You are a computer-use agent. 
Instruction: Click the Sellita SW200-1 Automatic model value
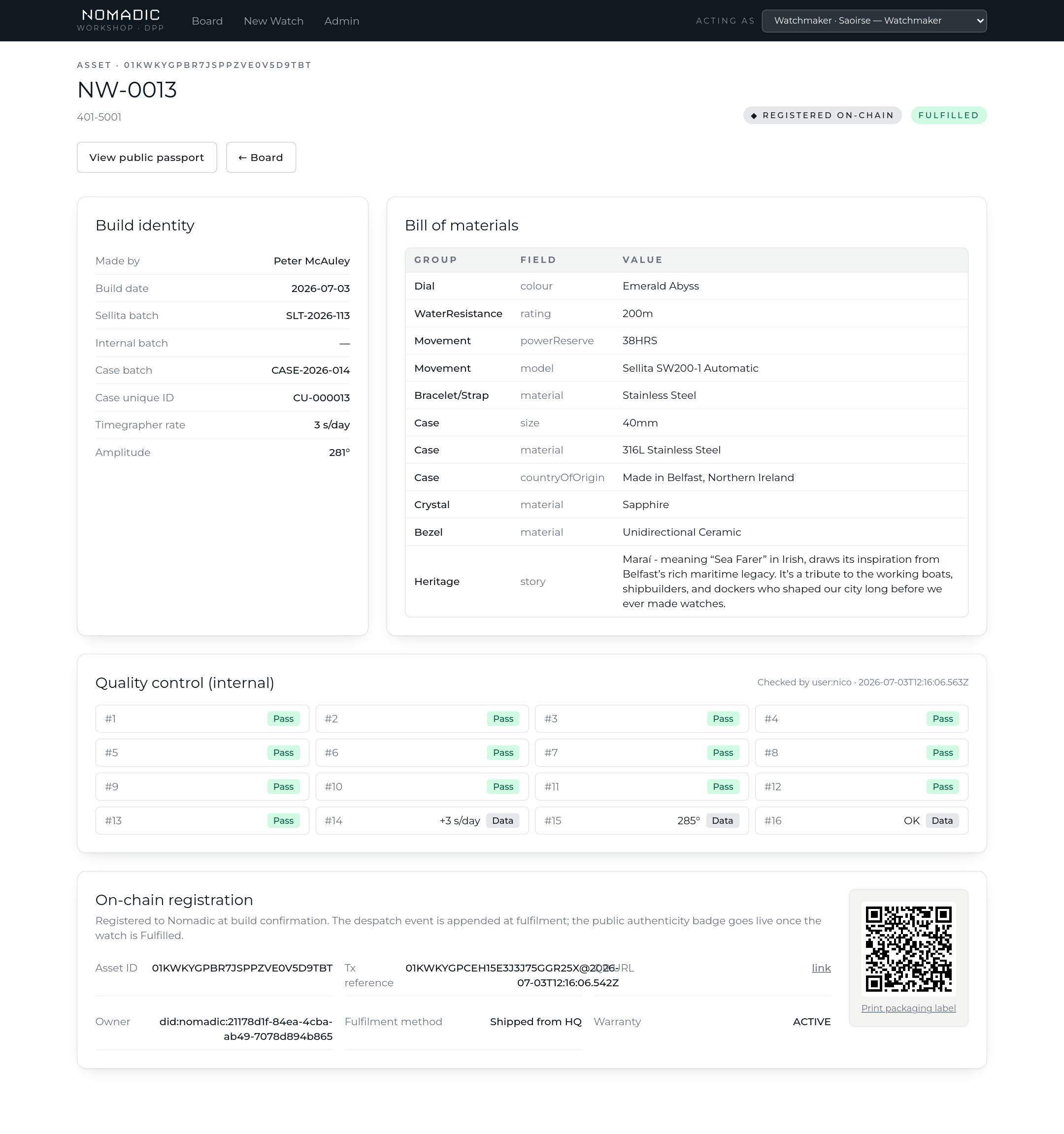pos(690,368)
